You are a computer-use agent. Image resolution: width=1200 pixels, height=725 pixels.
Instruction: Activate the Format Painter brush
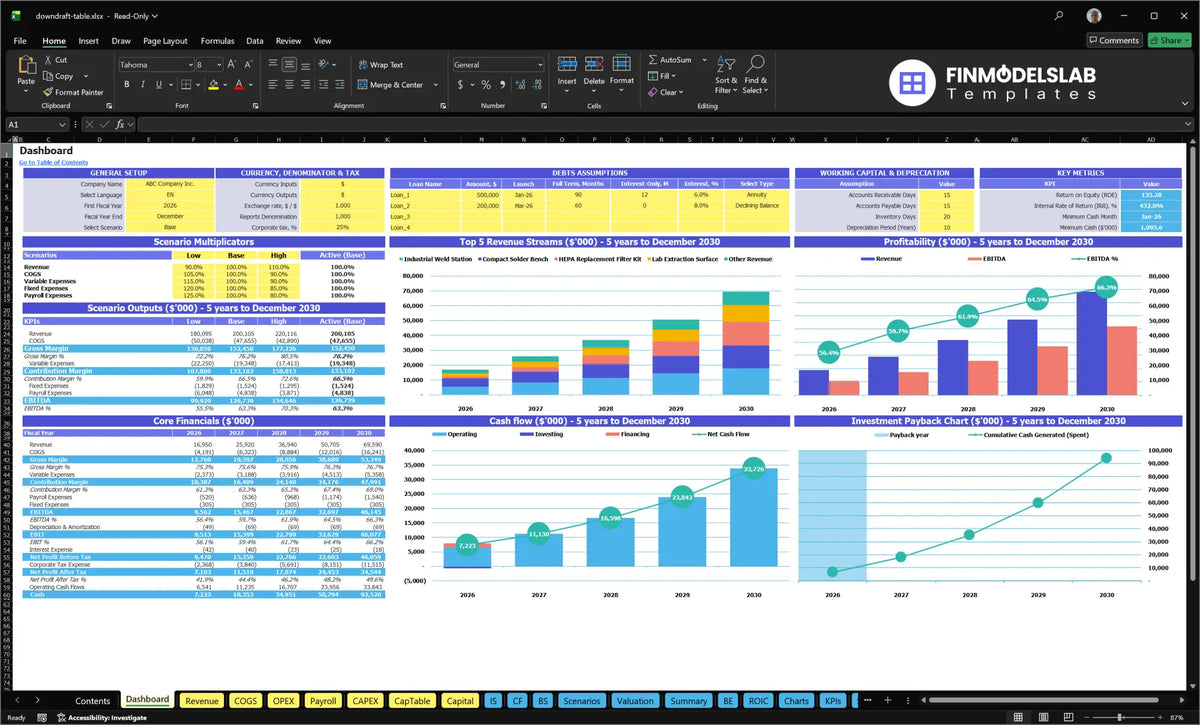click(49, 92)
